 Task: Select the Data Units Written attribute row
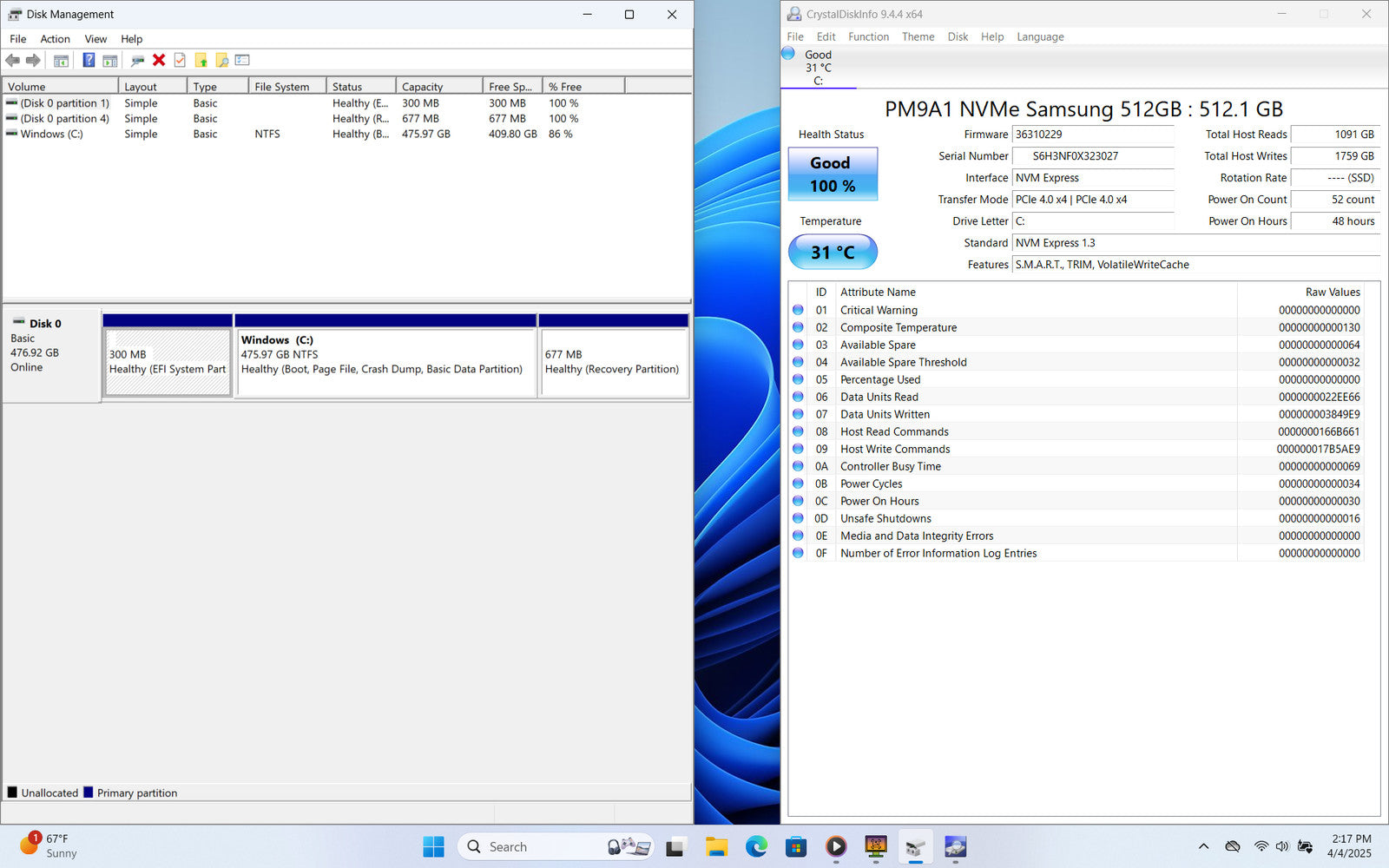pos(1076,414)
